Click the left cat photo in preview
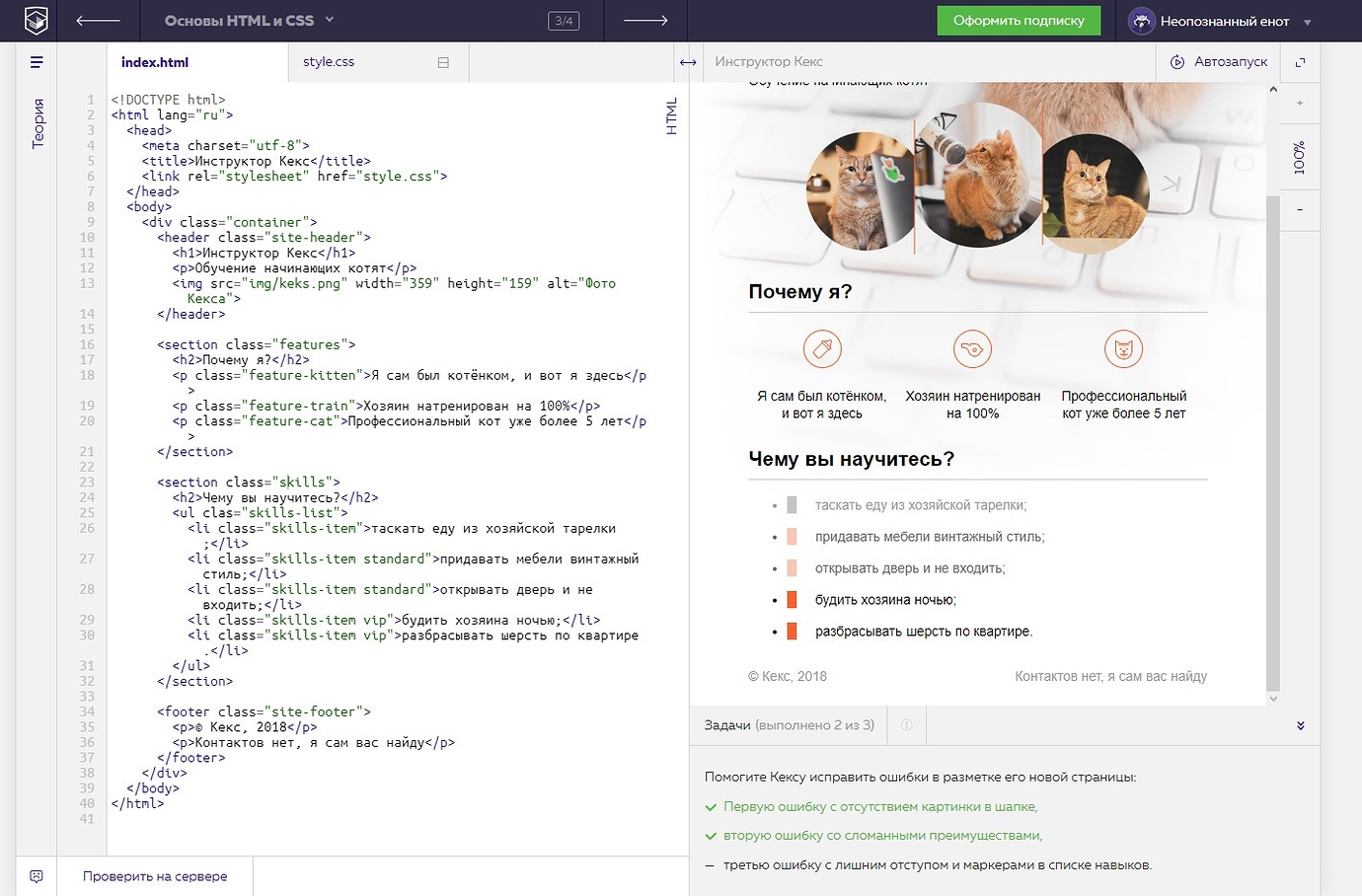This screenshot has width=1362, height=896. [x=859, y=190]
